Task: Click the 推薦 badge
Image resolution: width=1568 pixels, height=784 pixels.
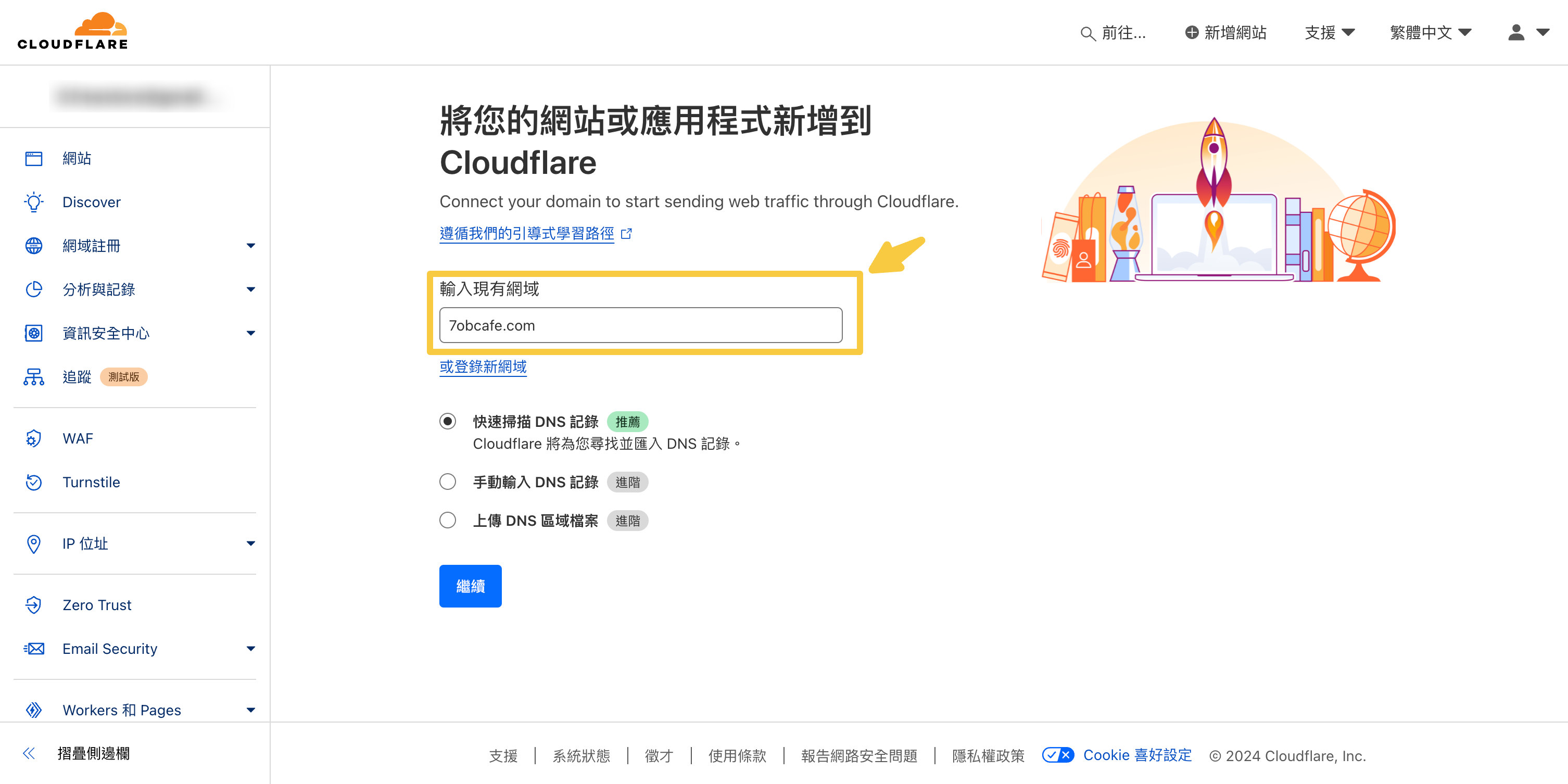Action: pos(628,421)
